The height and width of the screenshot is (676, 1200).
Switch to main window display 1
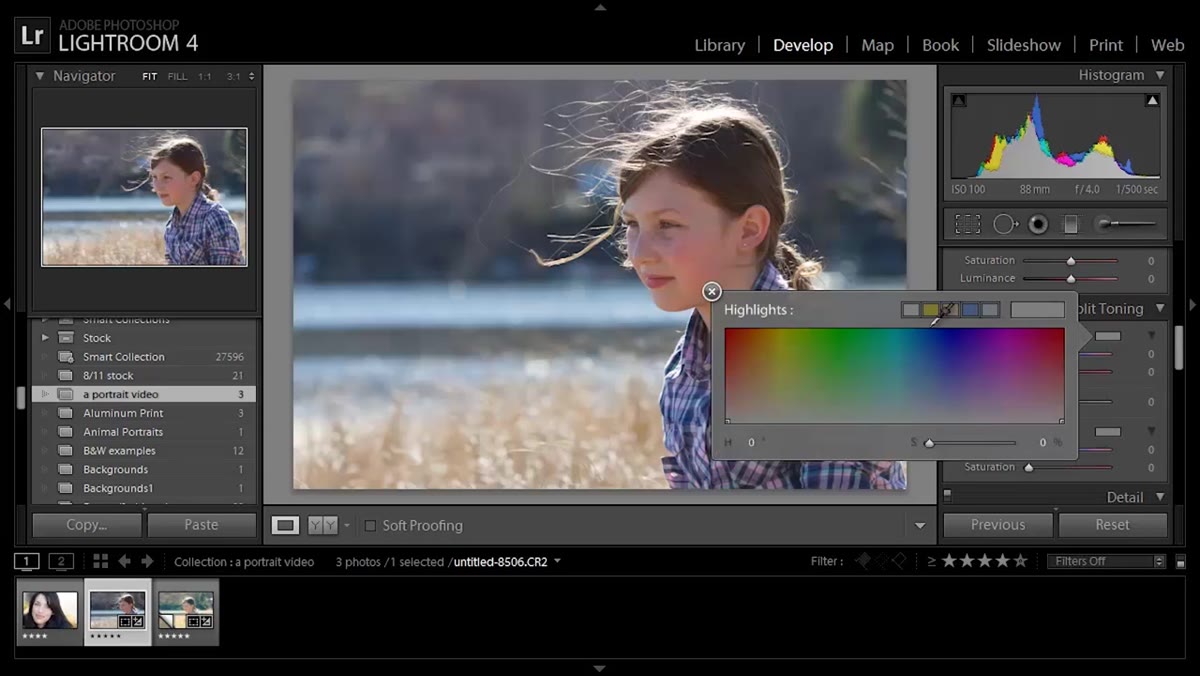click(27, 561)
